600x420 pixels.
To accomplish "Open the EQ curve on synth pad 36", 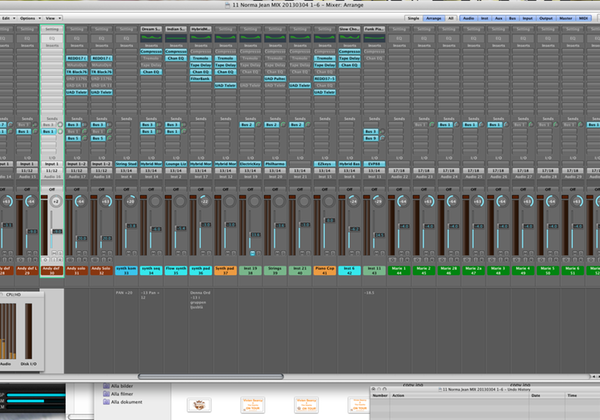I will 201,38.
